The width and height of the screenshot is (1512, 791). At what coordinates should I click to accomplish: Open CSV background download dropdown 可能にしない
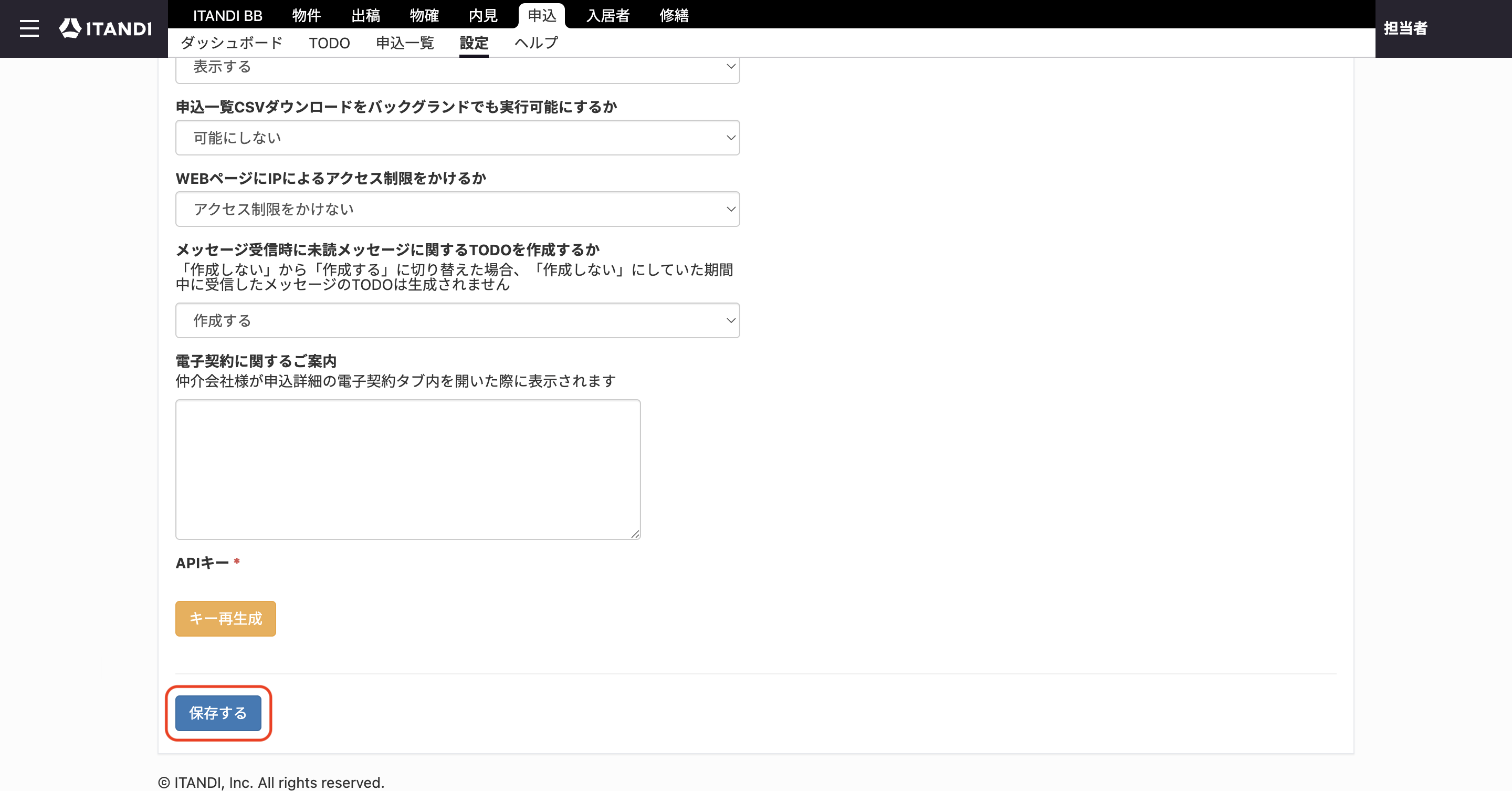pos(457,138)
